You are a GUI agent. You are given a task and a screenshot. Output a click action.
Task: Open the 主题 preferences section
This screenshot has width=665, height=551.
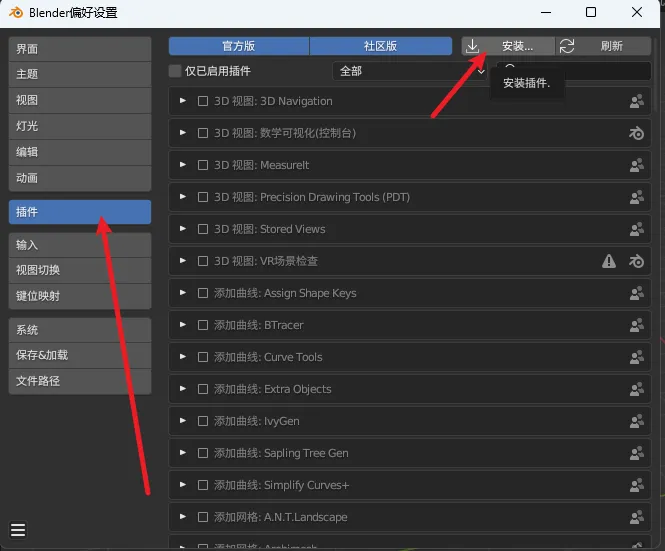pos(80,74)
